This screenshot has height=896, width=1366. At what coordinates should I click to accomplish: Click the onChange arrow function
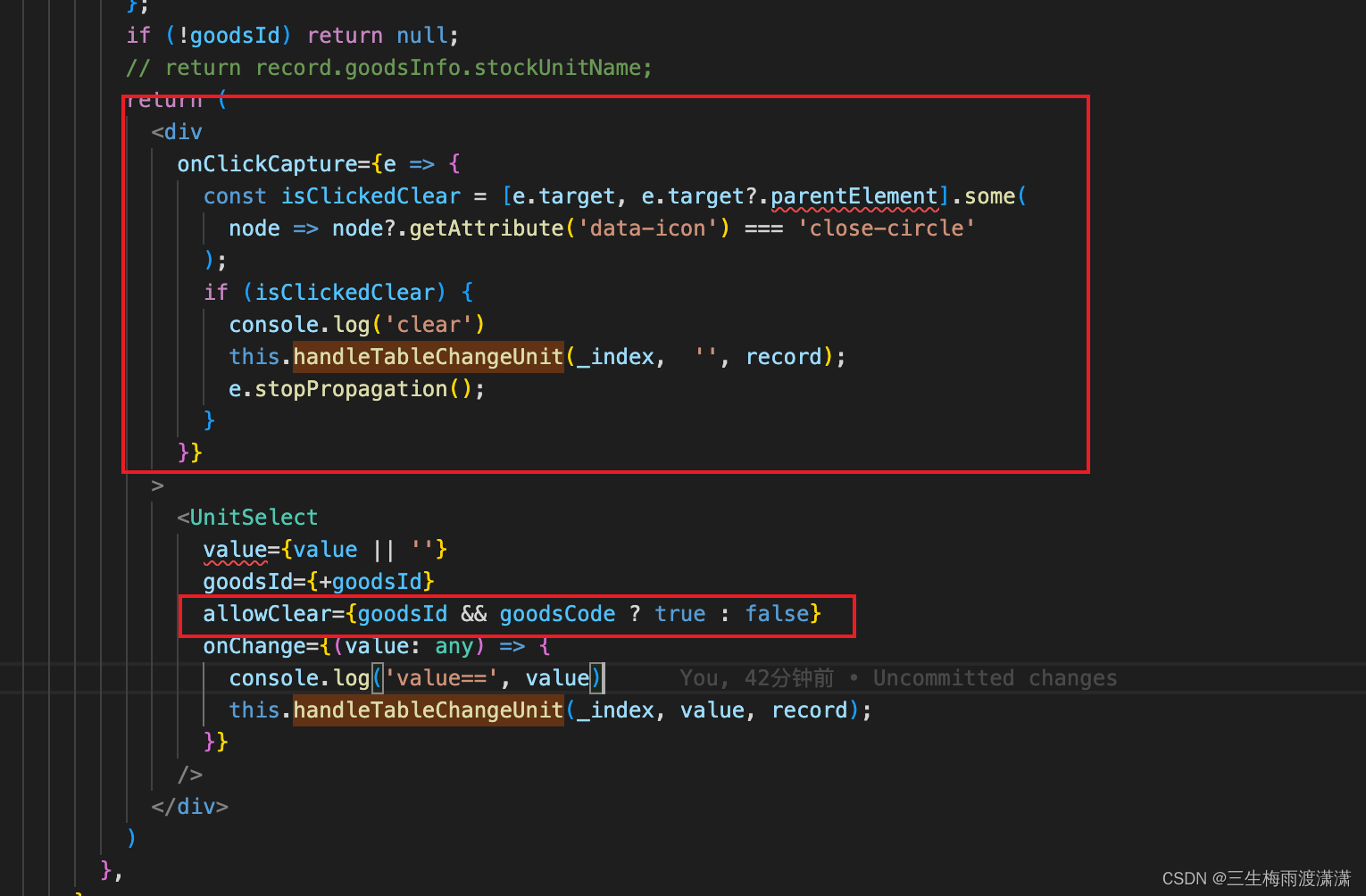(x=375, y=645)
